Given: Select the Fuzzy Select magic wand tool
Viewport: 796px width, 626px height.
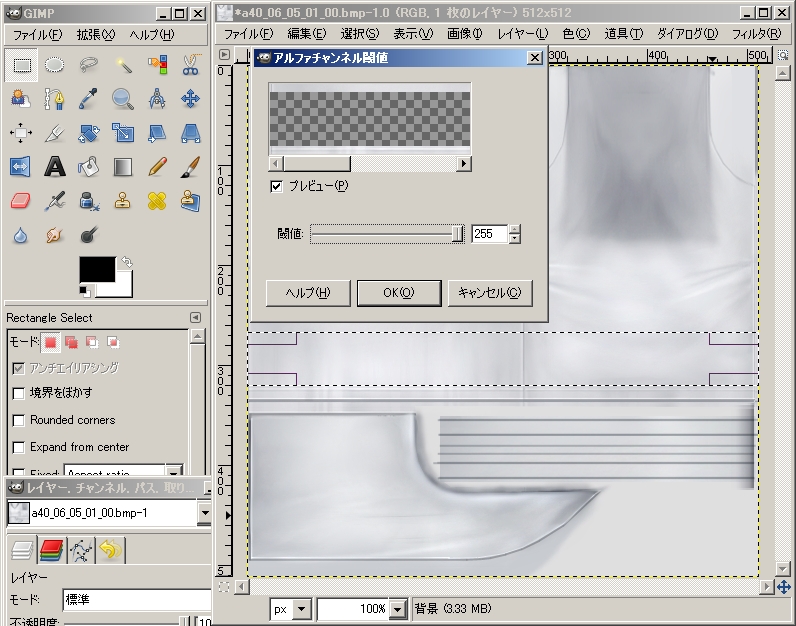Looking at the screenshot, I should point(123,65).
